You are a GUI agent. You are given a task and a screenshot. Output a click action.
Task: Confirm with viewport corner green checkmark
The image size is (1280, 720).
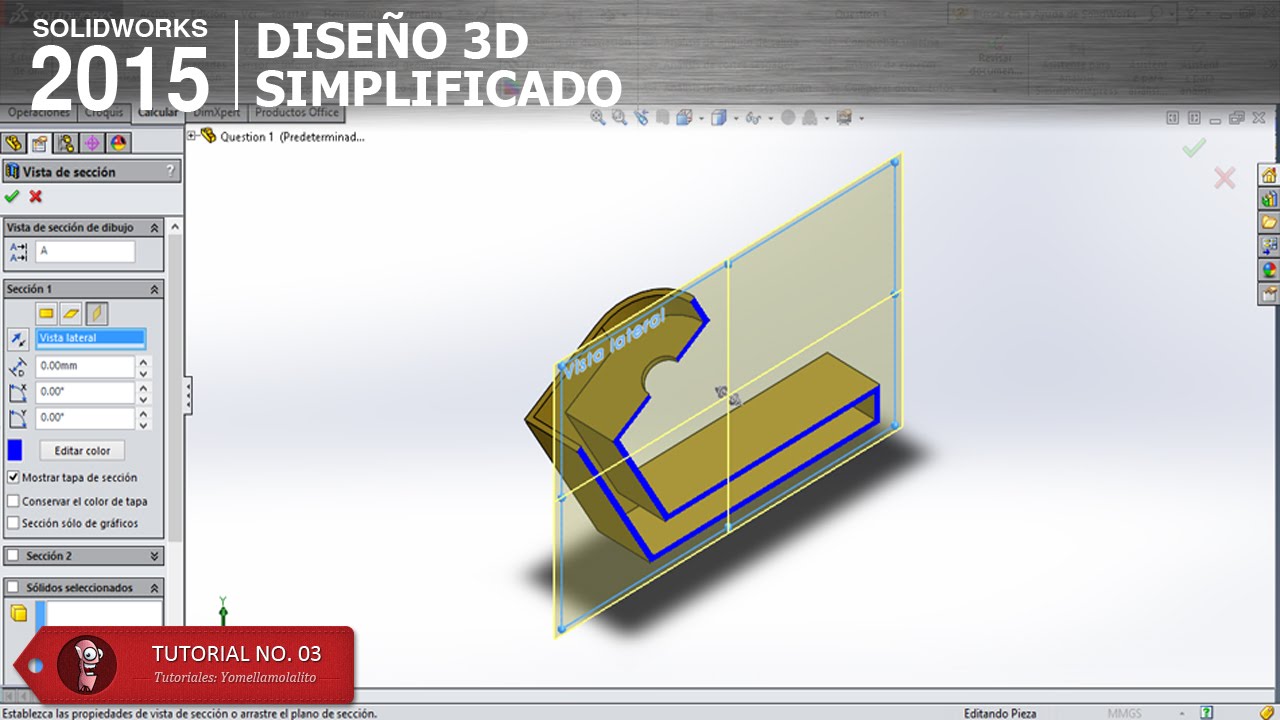1194,149
